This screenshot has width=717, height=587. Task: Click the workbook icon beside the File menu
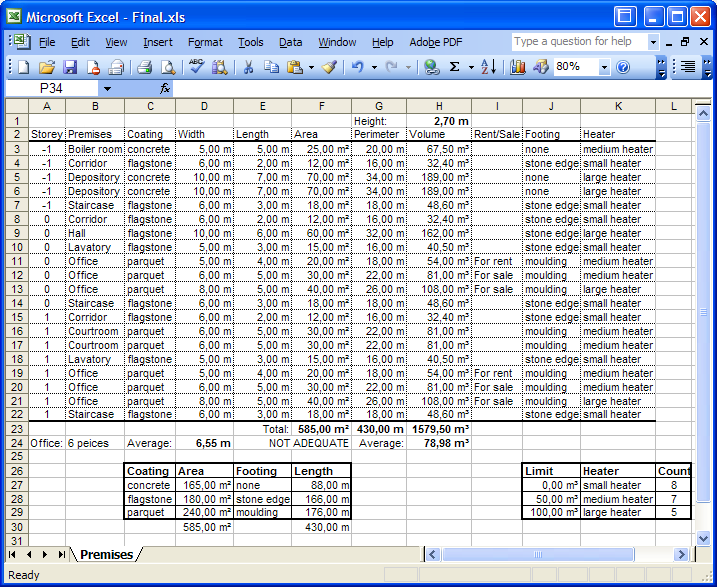tap(22, 42)
